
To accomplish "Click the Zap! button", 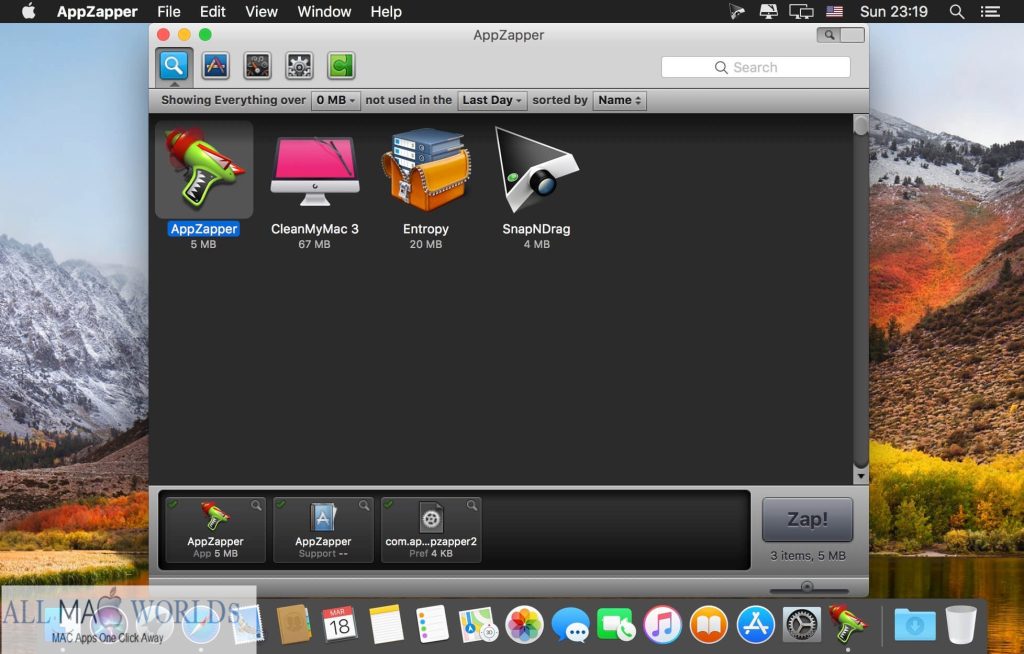I will [807, 519].
